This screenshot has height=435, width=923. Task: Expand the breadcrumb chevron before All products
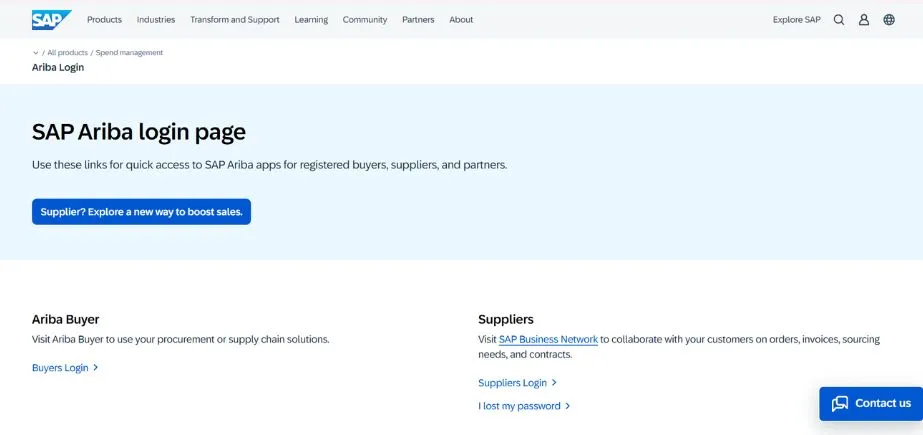coord(35,52)
